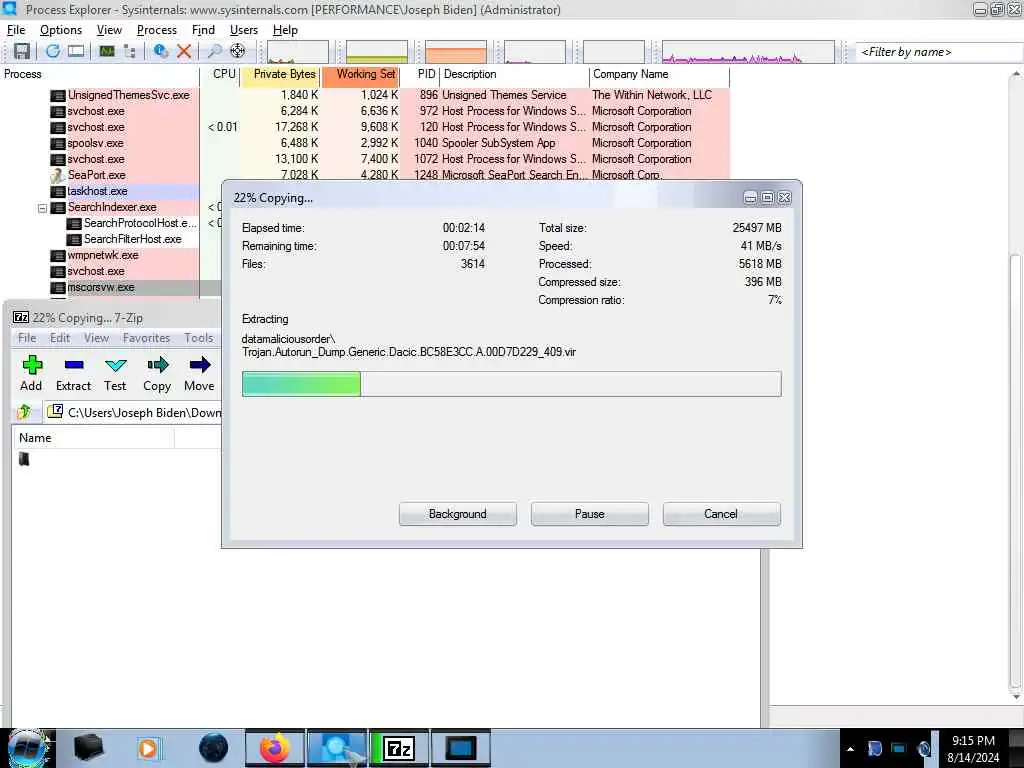Collapse the SearchIndexer.exe tree node
This screenshot has height=768, width=1024.
42,208
